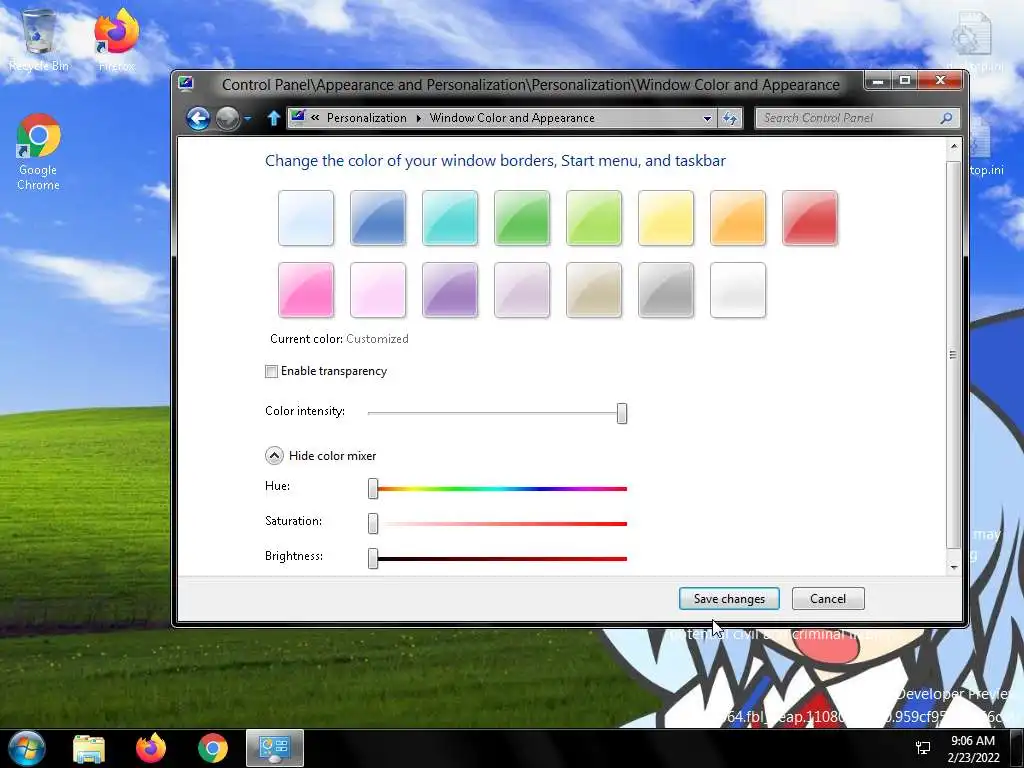Go up one level with the blue up arrow
The width and height of the screenshot is (1024, 768).
click(x=274, y=118)
